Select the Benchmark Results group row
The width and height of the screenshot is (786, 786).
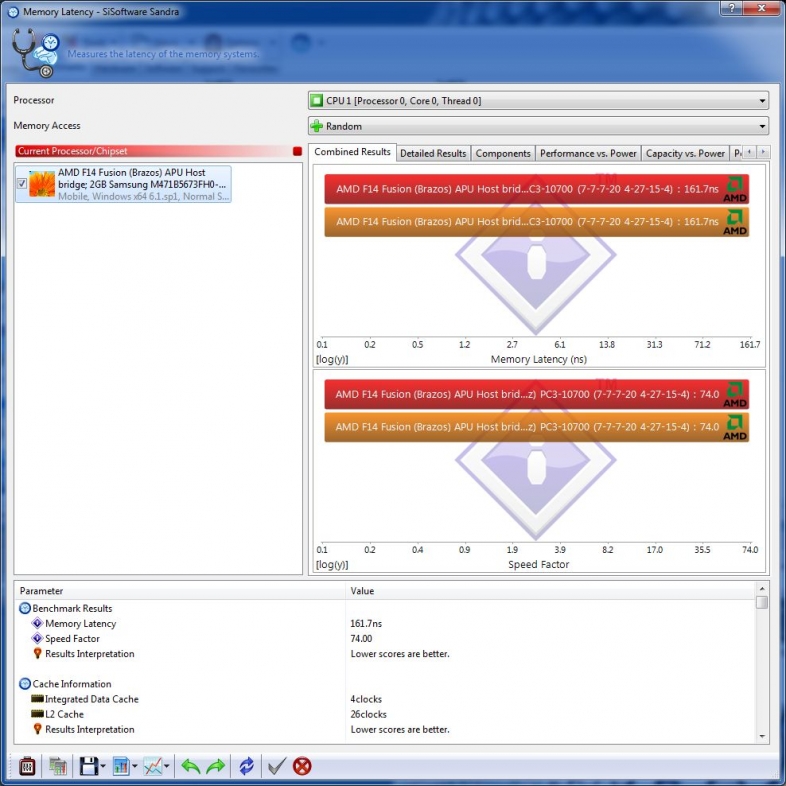[384, 609]
